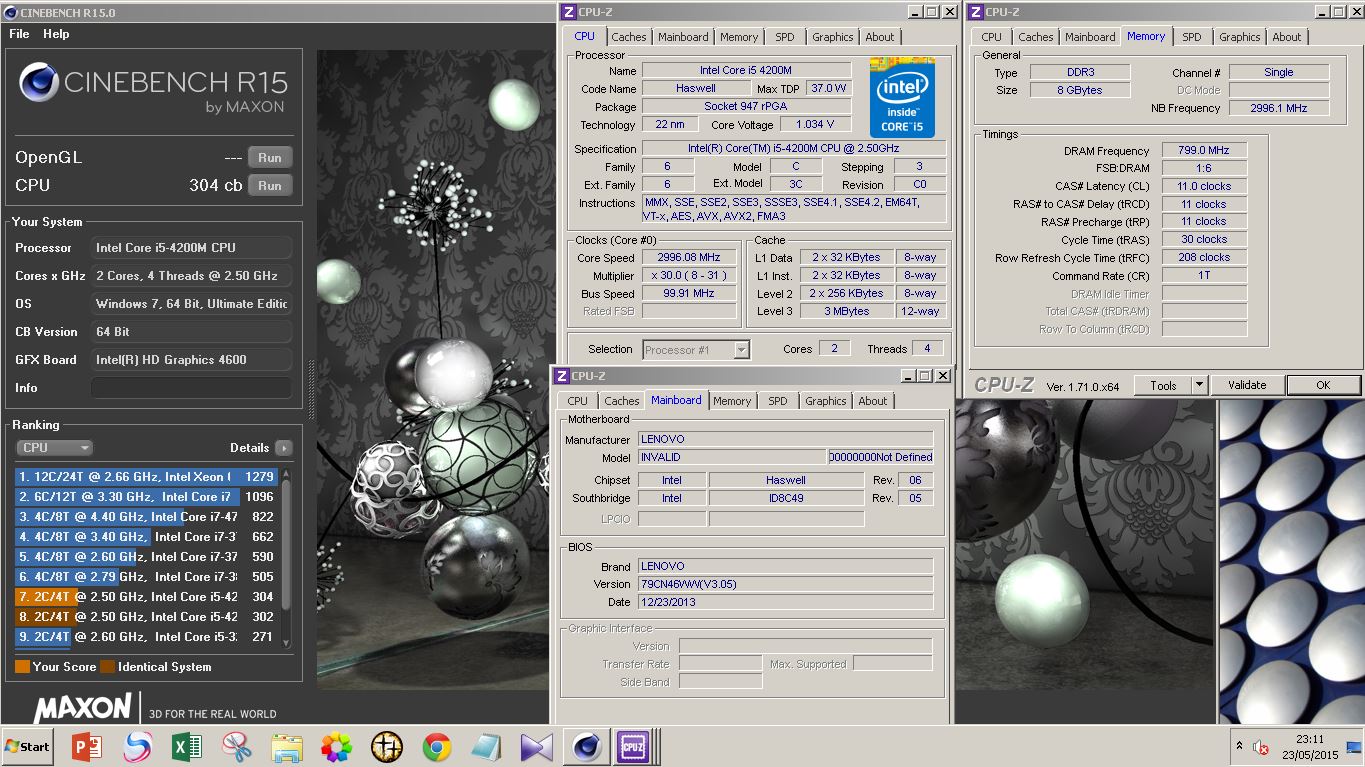Click the Info input field in Cinebench
This screenshot has height=767, width=1365.
192,388
